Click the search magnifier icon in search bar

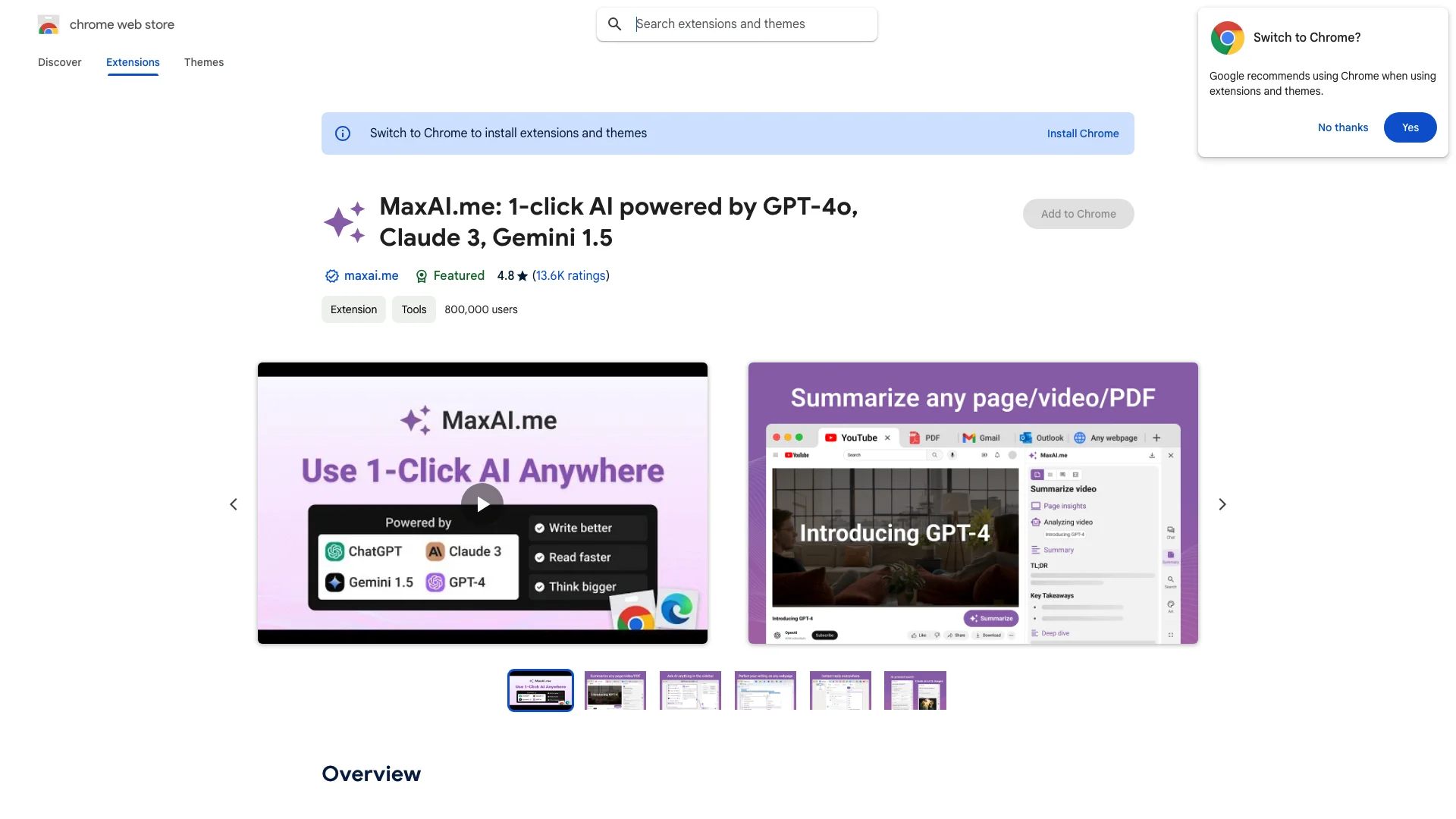[615, 24]
